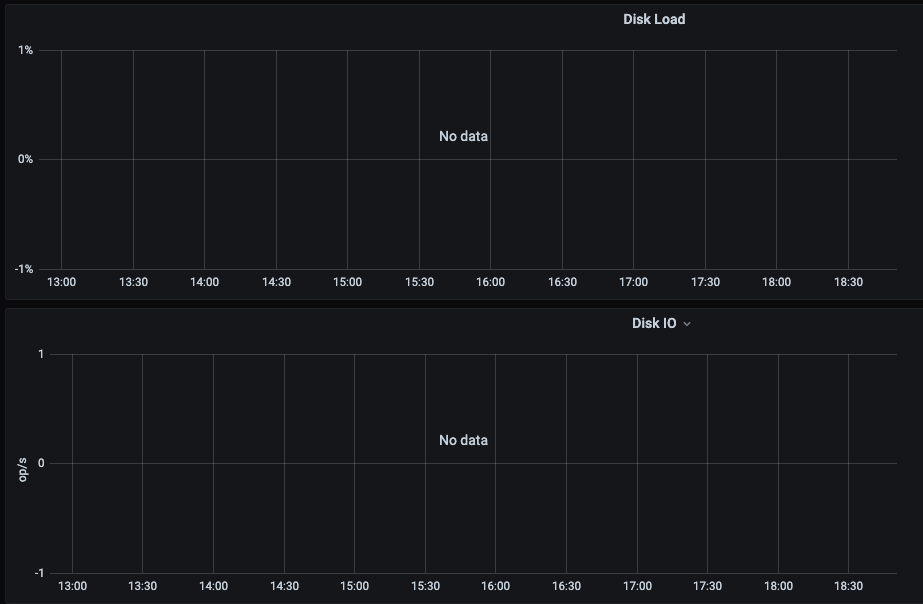Click the 18:30 tick on Disk Load timeline
Screen dimensions: 923x604
click(x=848, y=282)
